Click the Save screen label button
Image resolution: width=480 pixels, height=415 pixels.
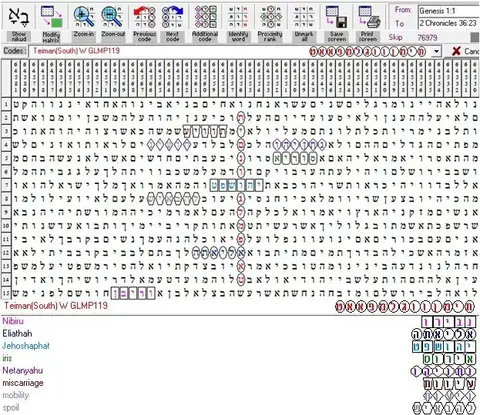click(336, 37)
